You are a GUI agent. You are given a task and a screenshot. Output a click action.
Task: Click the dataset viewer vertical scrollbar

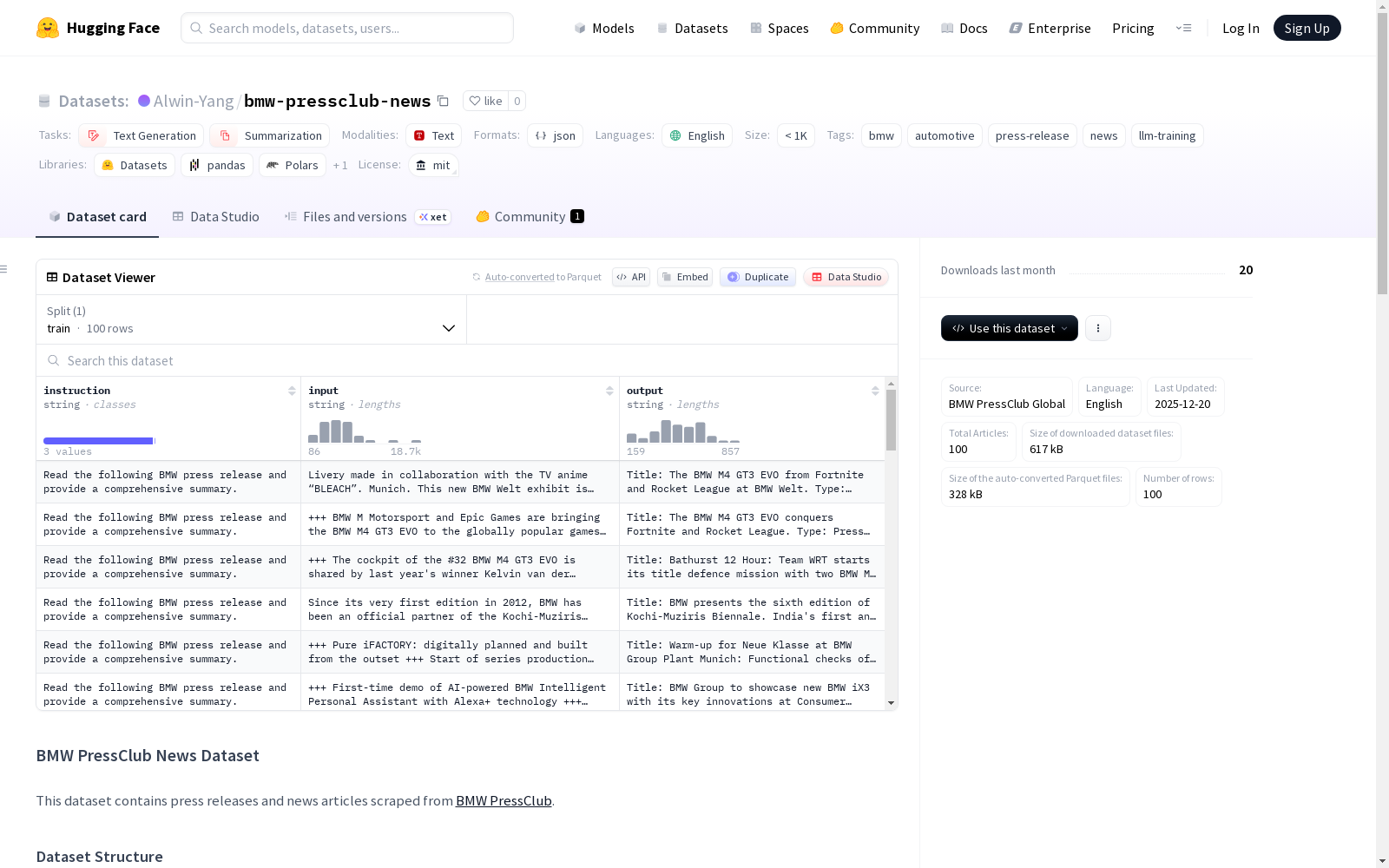click(891, 420)
